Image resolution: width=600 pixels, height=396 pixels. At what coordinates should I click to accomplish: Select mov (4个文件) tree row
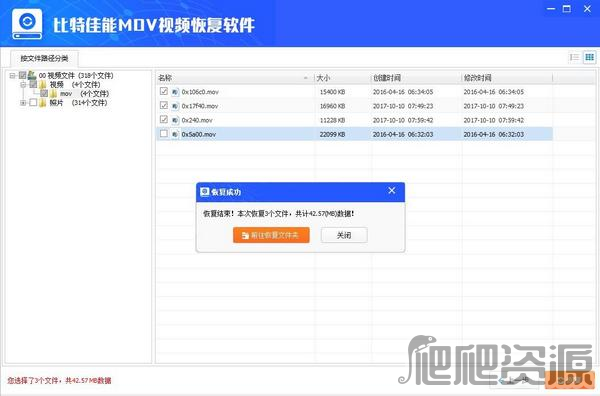[x=85, y=93]
